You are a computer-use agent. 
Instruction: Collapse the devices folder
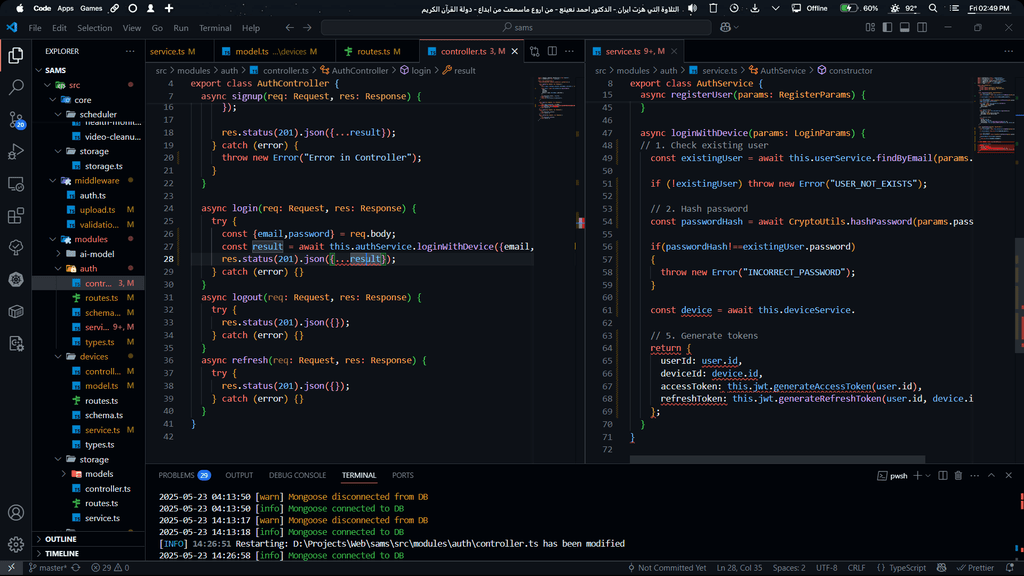58,357
